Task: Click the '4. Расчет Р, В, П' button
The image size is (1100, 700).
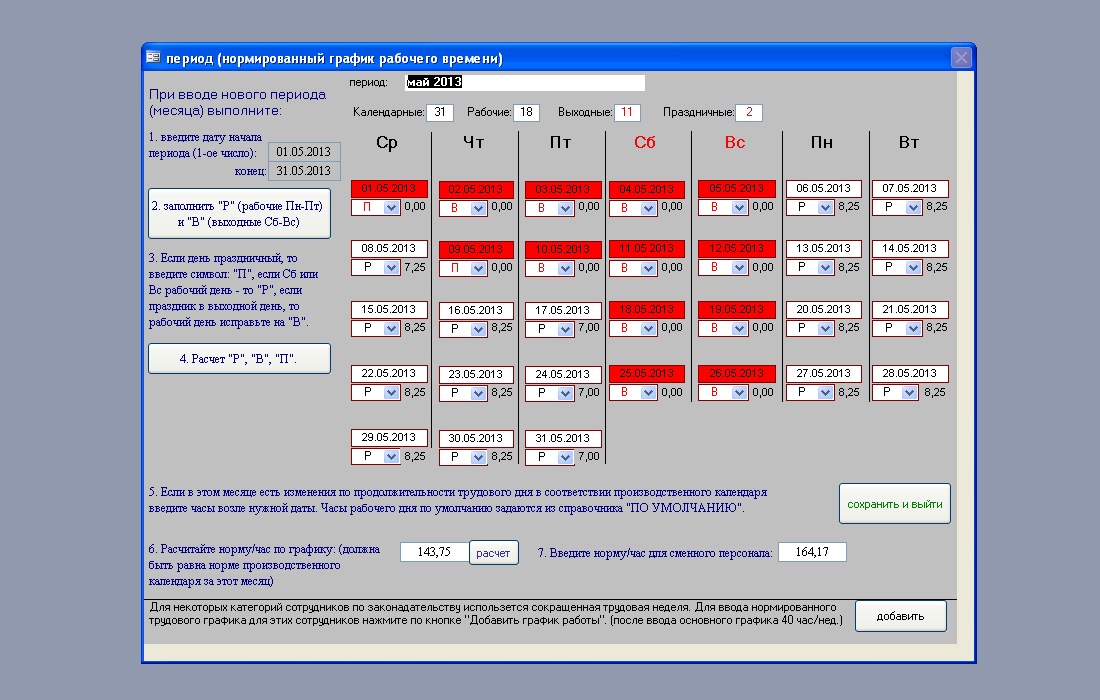Action: [x=239, y=358]
